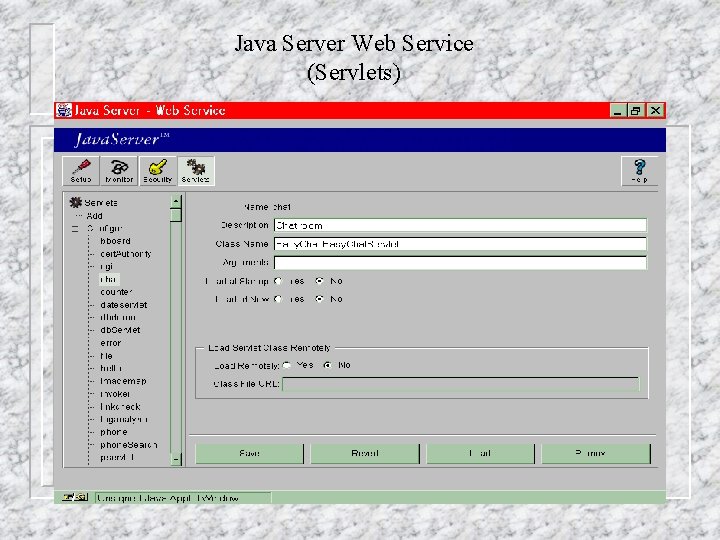Click the Servlets gear icon in tree
Viewport: 720px width, 540px height.
(75, 202)
